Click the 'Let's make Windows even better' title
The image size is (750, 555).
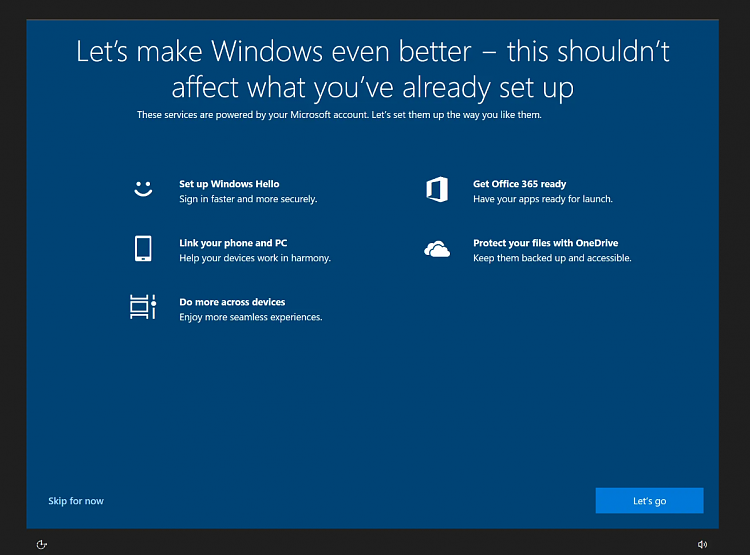tap(373, 70)
